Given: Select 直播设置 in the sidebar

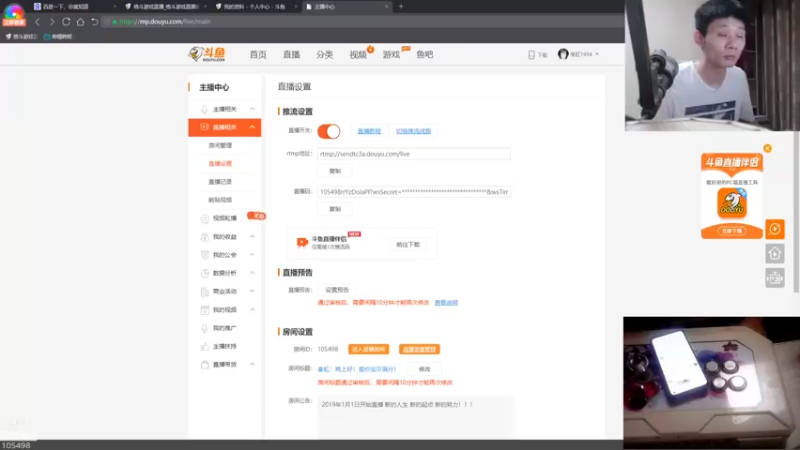Looking at the screenshot, I should point(220,164).
